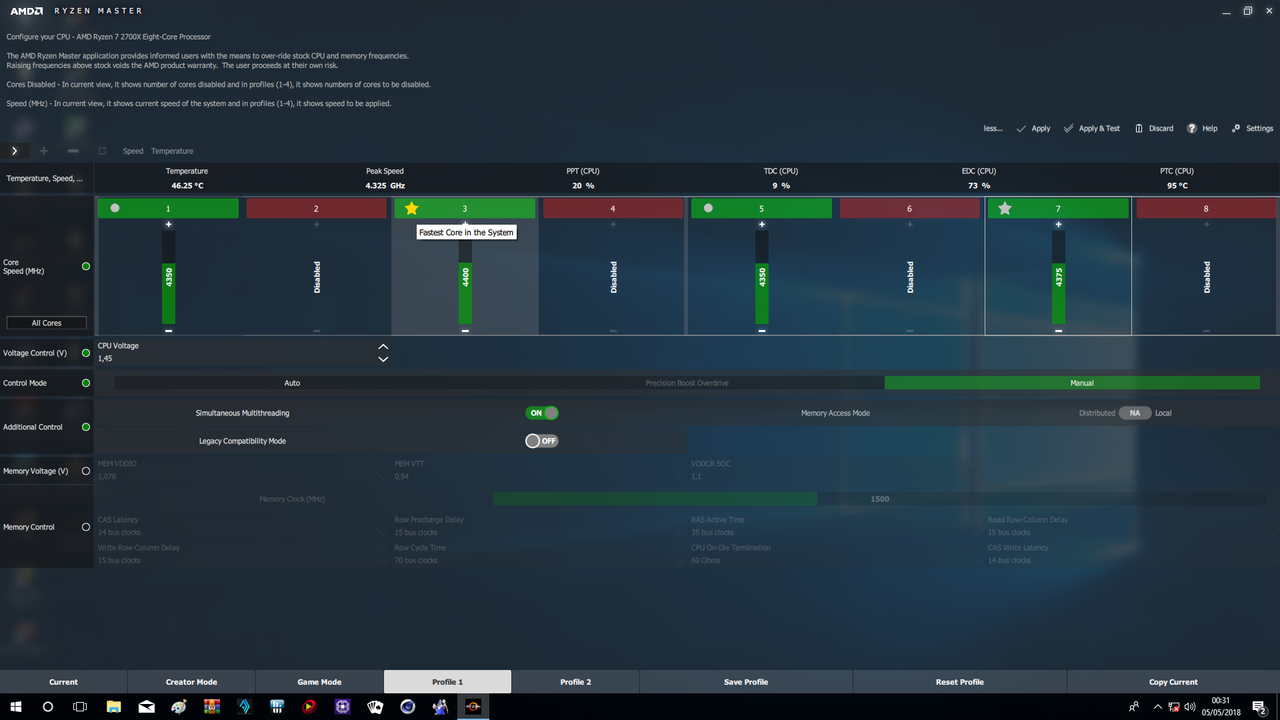Open Settings gear in the toolbar
Image resolution: width=1280 pixels, height=720 pixels.
pos(1252,128)
